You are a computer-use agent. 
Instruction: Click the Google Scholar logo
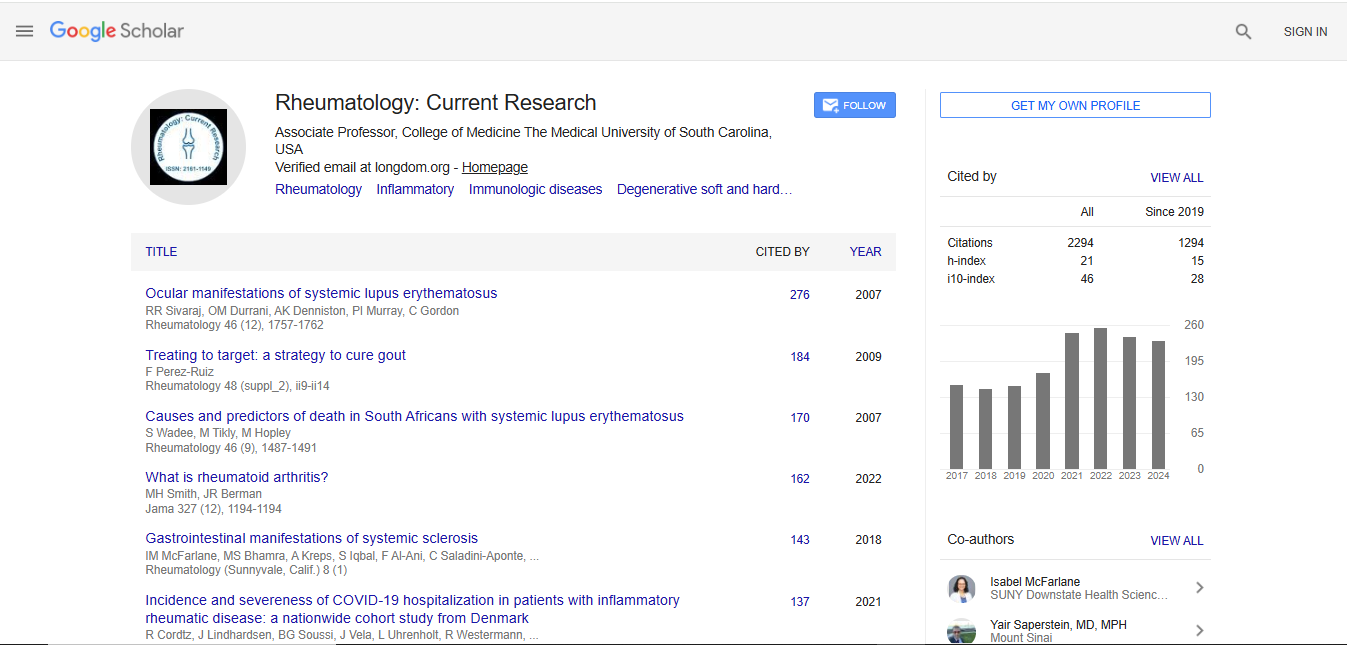[117, 31]
